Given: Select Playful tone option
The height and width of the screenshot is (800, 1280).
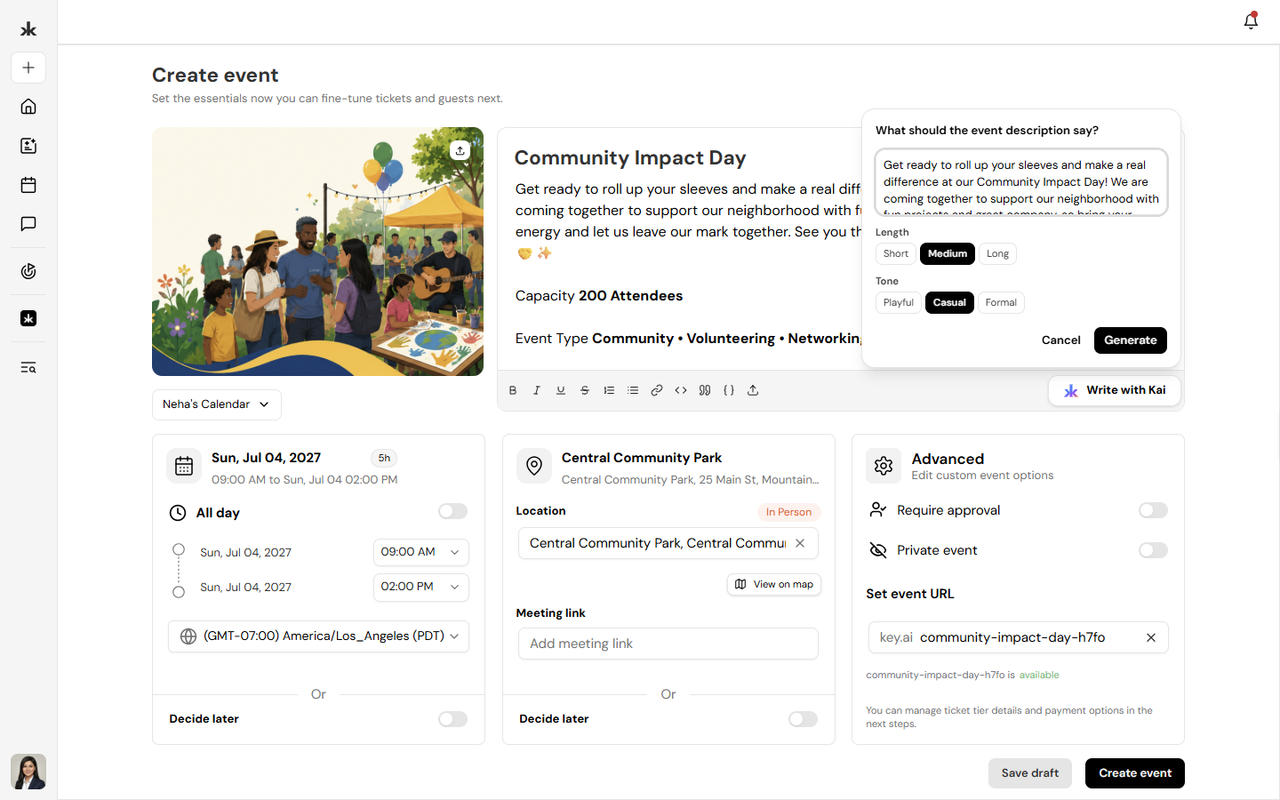Looking at the screenshot, I should pos(899,303).
